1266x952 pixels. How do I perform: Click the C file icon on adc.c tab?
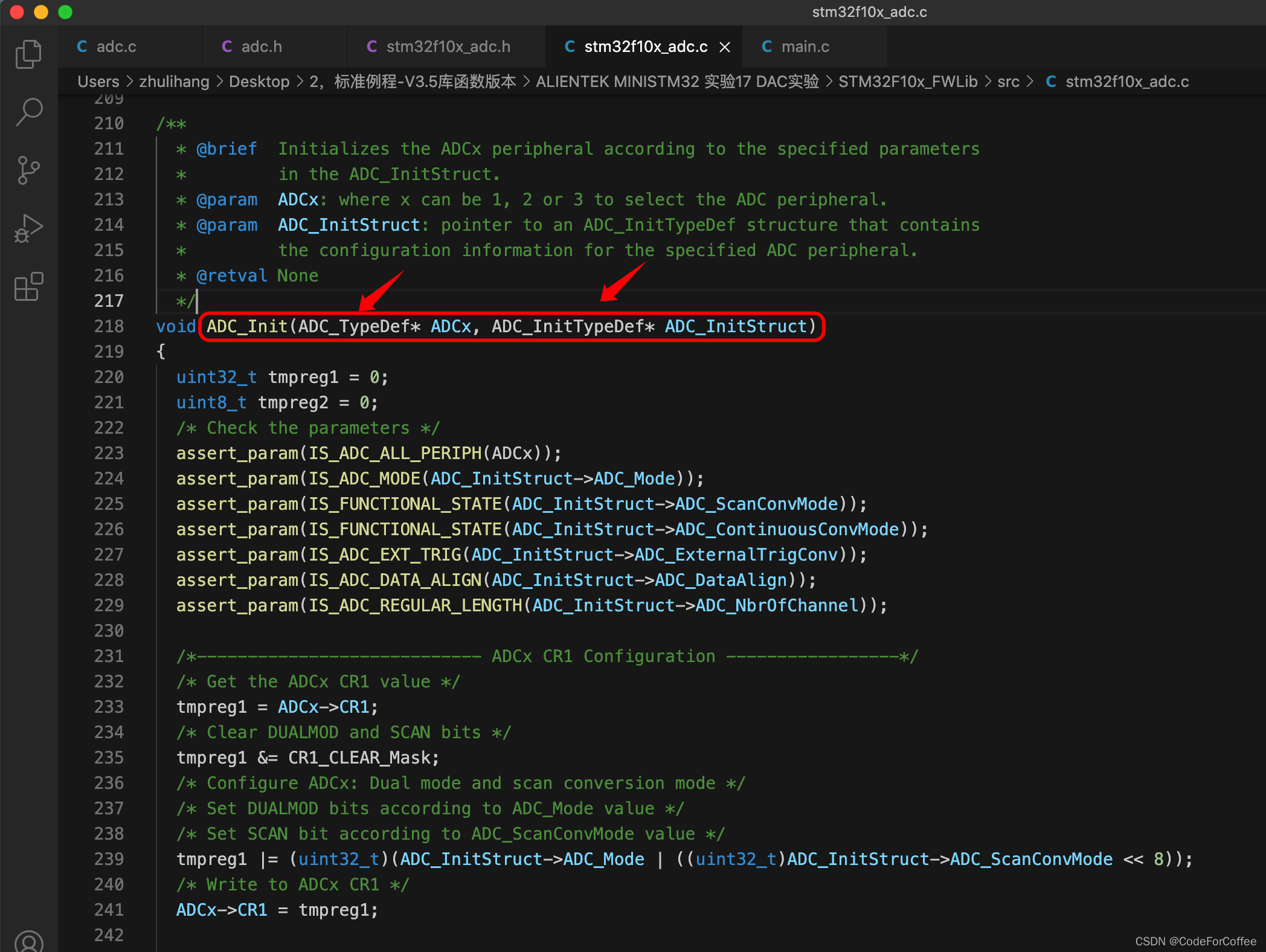click(82, 47)
